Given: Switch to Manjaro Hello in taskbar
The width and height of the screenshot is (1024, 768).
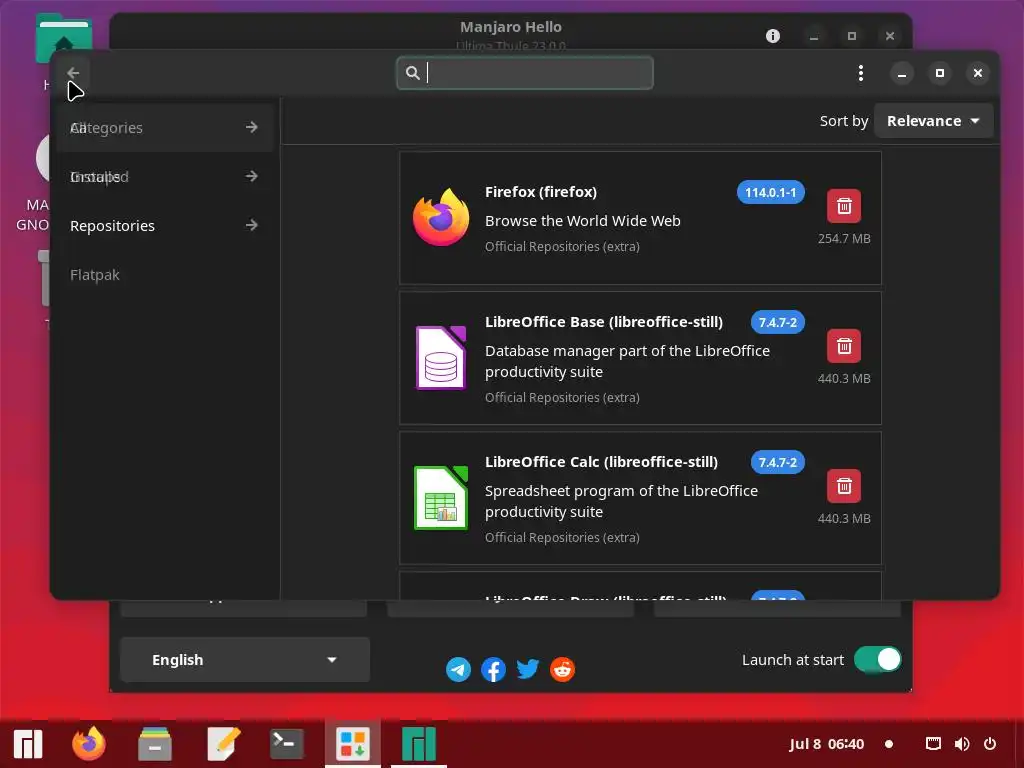Looking at the screenshot, I should click(419, 744).
